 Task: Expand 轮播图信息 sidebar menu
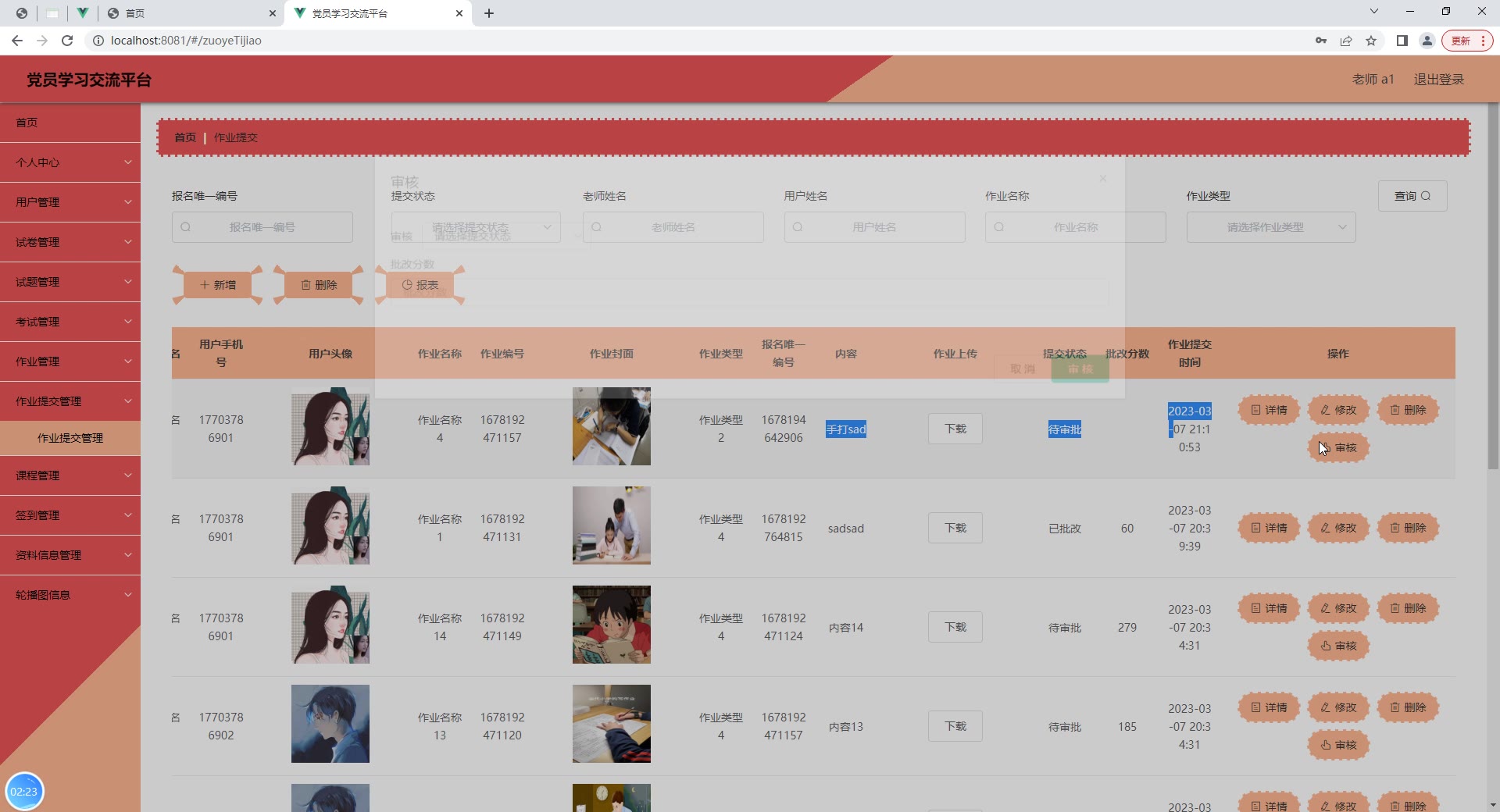pyautogui.click(x=70, y=595)
